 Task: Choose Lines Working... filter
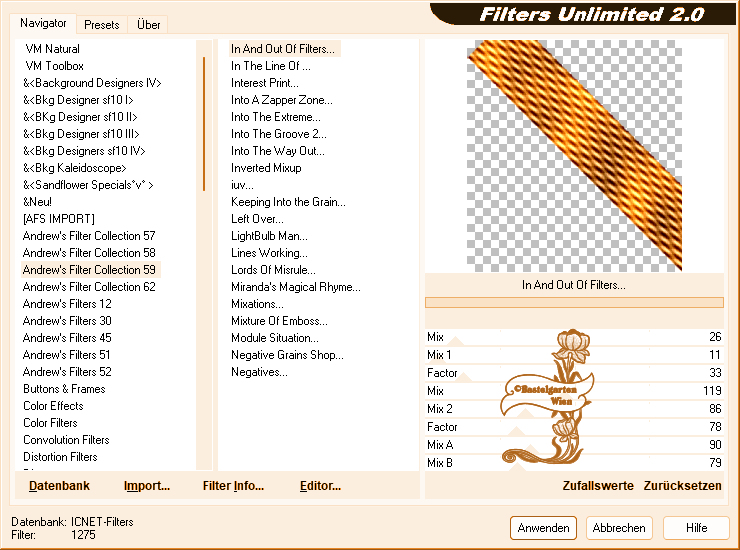[269, 253]
